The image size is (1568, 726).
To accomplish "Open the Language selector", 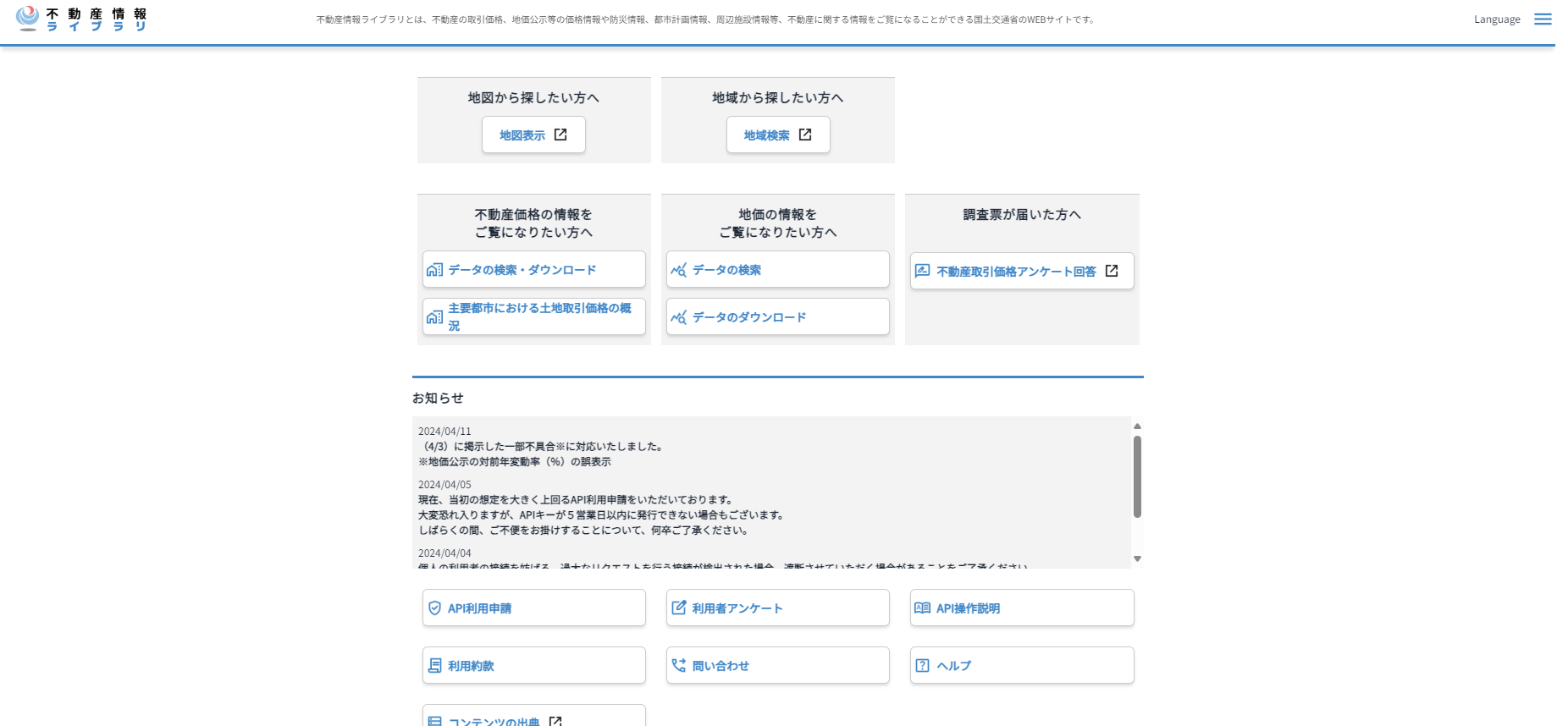I will [1496, 19].
